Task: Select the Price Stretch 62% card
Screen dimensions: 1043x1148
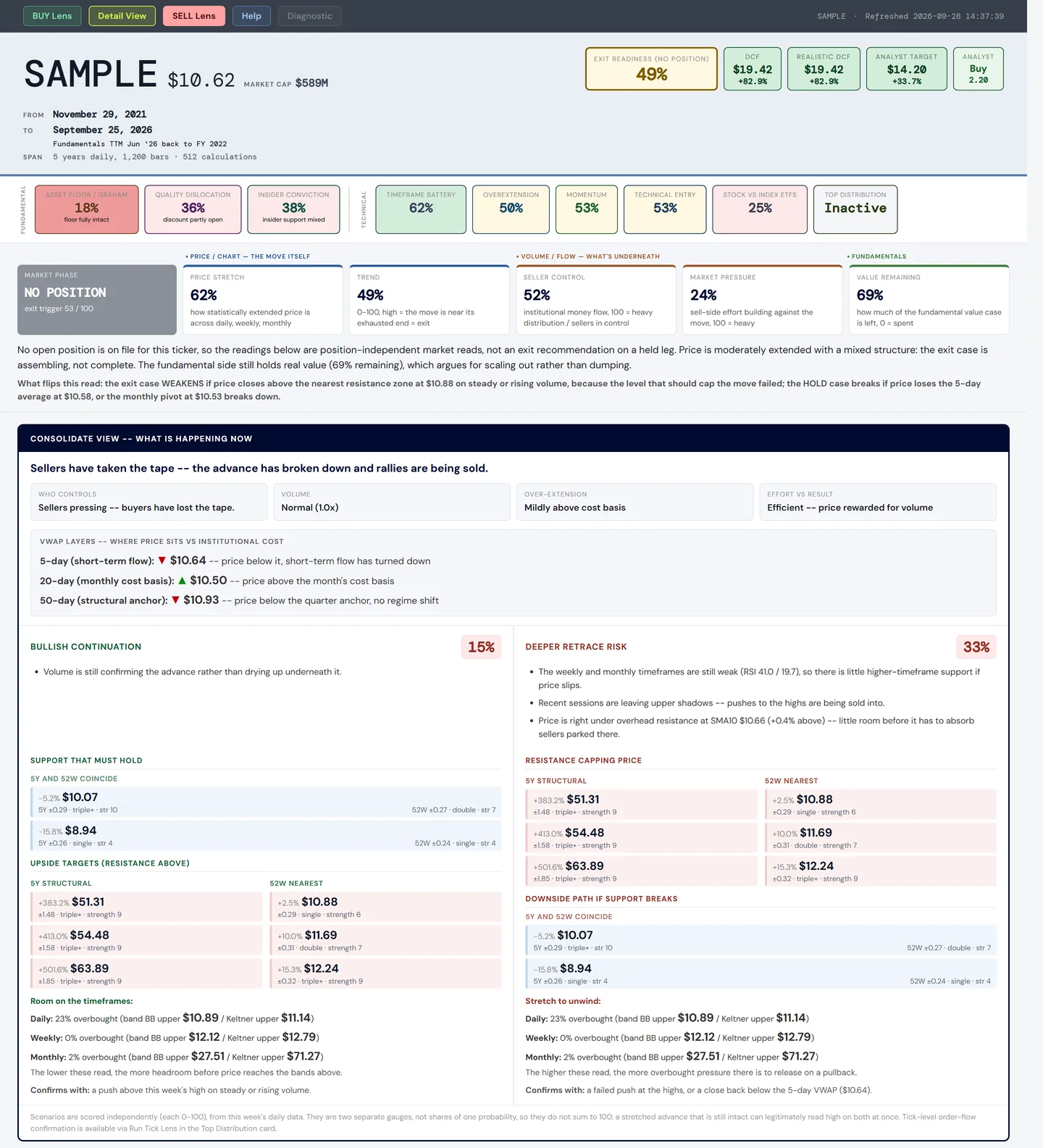Action: click(x=263, y=300)
